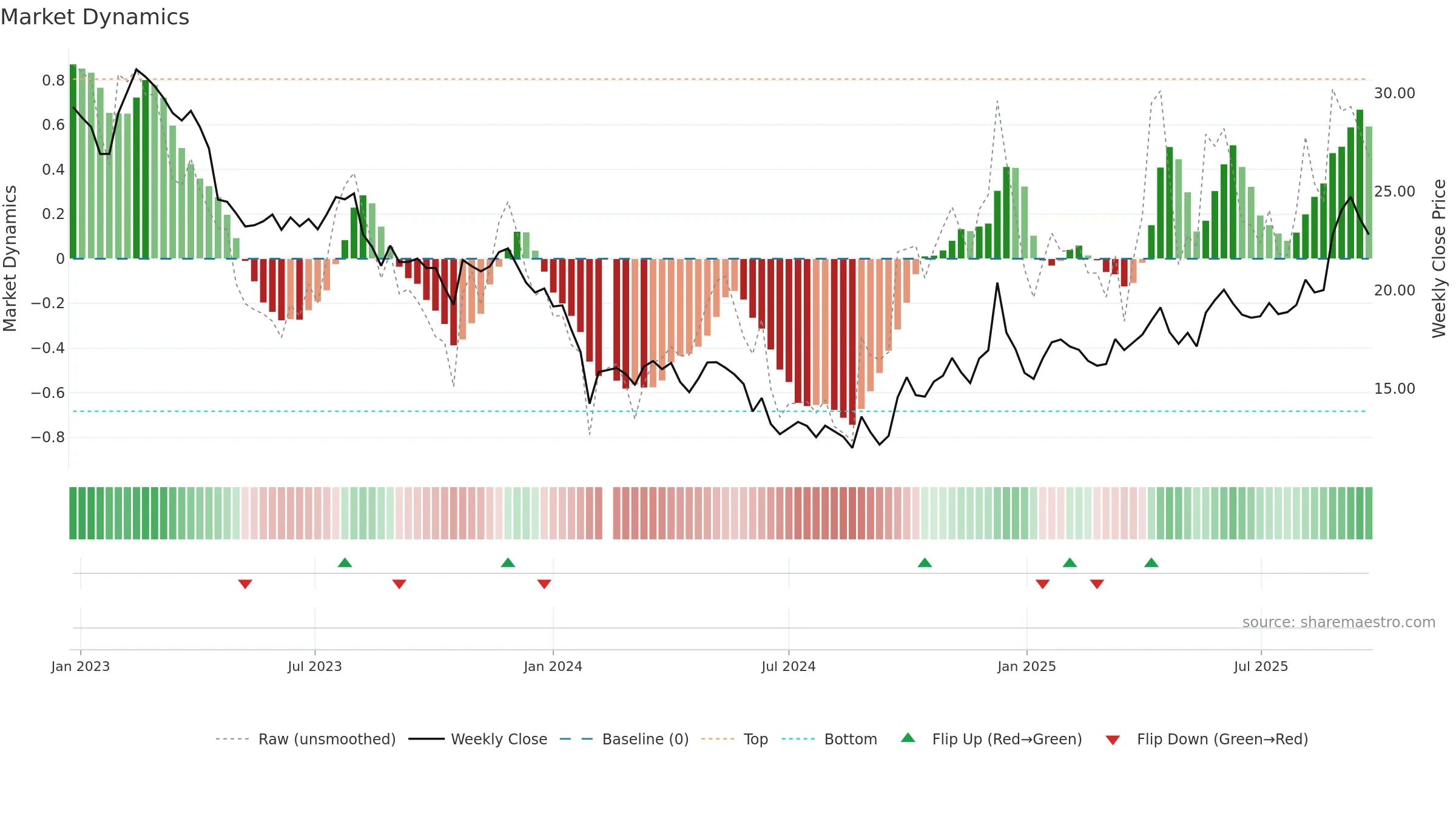Screen dimensions: 1456x819
Task: Click the 30.00 price axis label
Action: [1395, 93]
